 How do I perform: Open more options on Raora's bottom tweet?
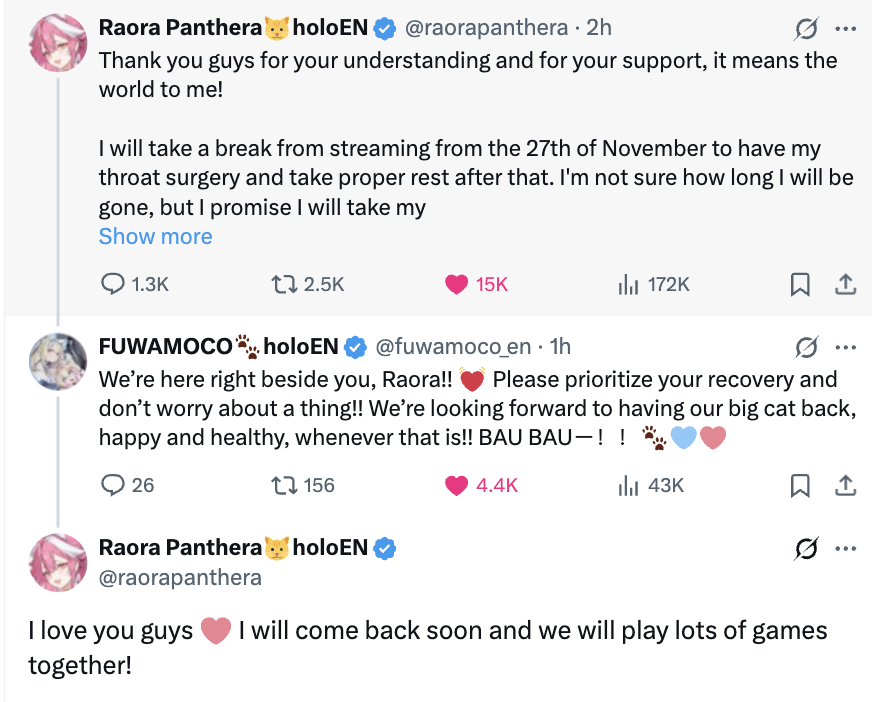coord(845,548)
